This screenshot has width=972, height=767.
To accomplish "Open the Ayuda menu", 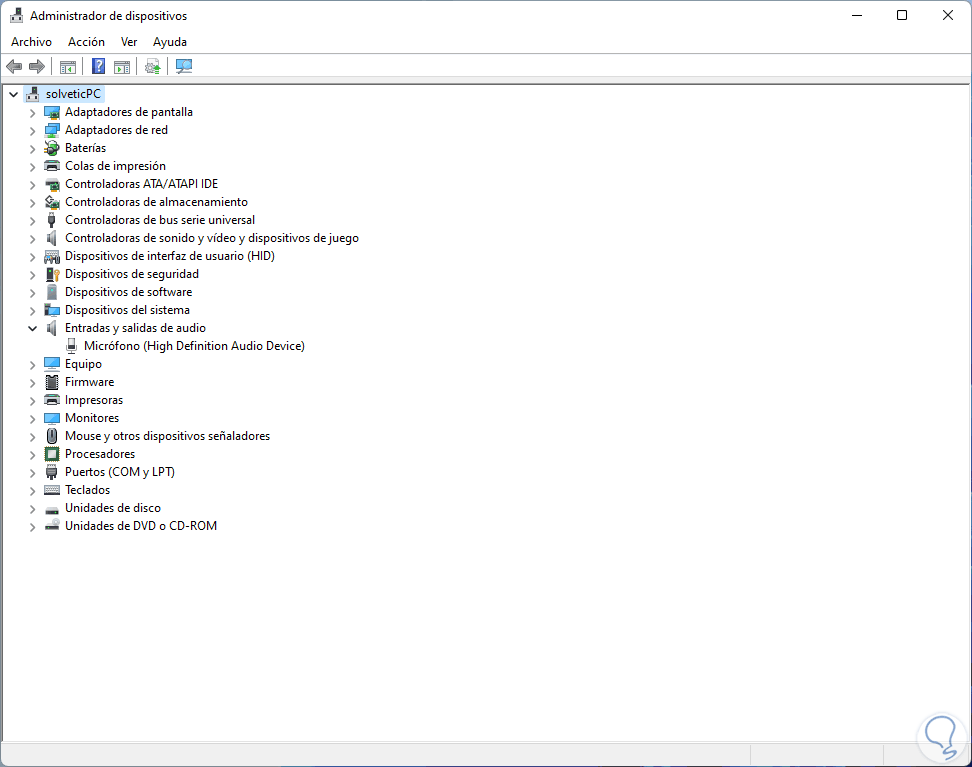I will (170, 42).
